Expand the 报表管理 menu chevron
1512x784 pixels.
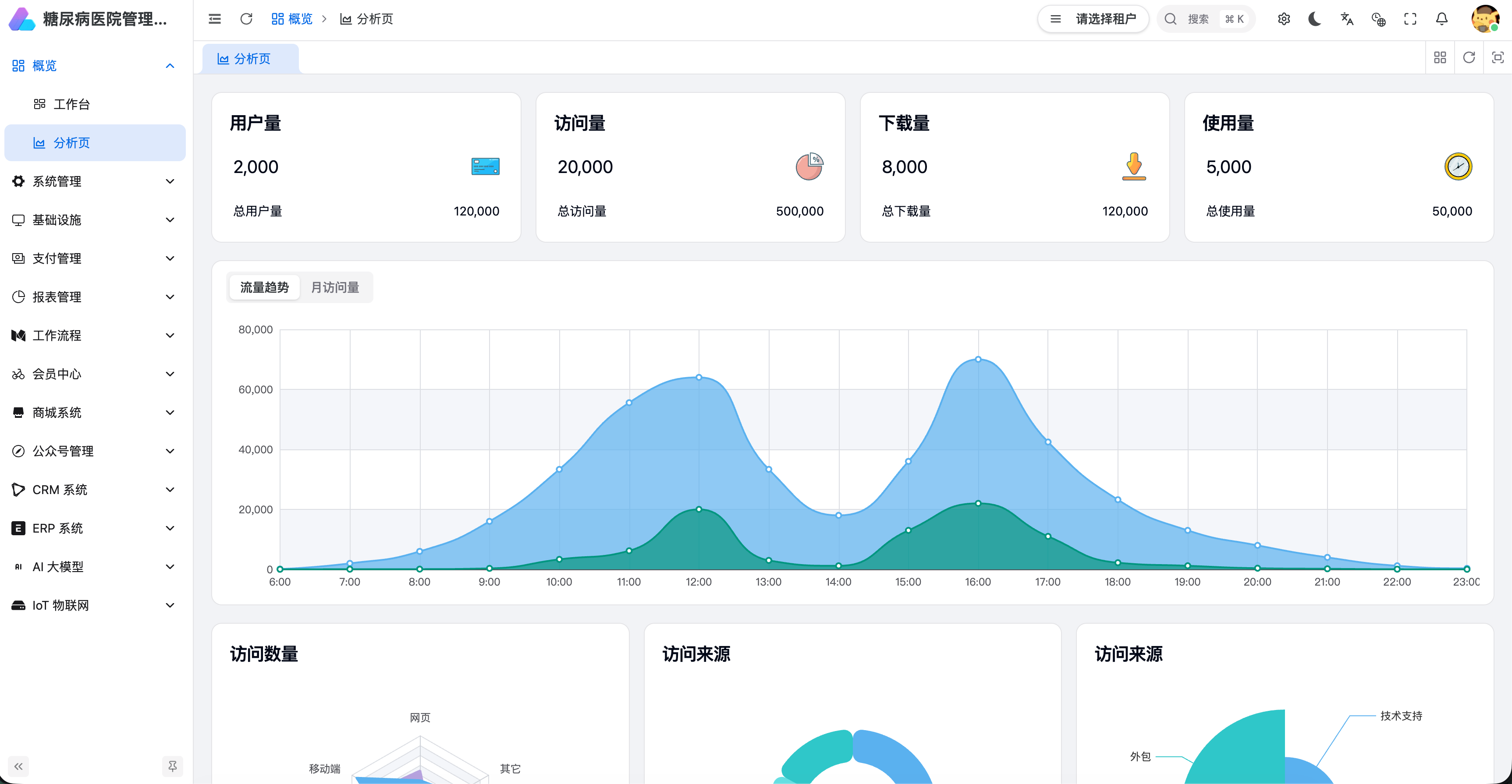coord(170,297)
